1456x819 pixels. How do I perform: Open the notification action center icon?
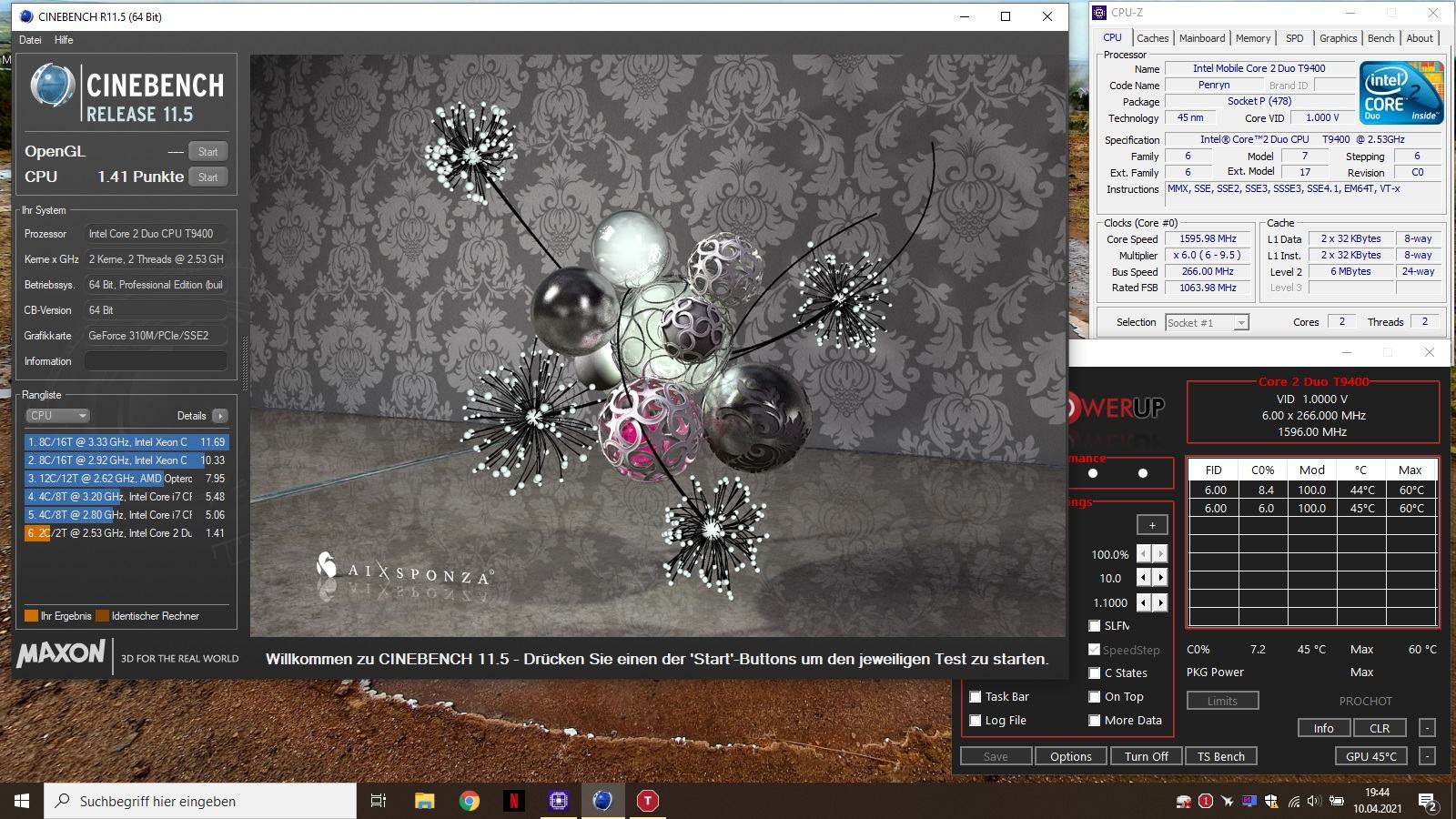[1428, 802]
